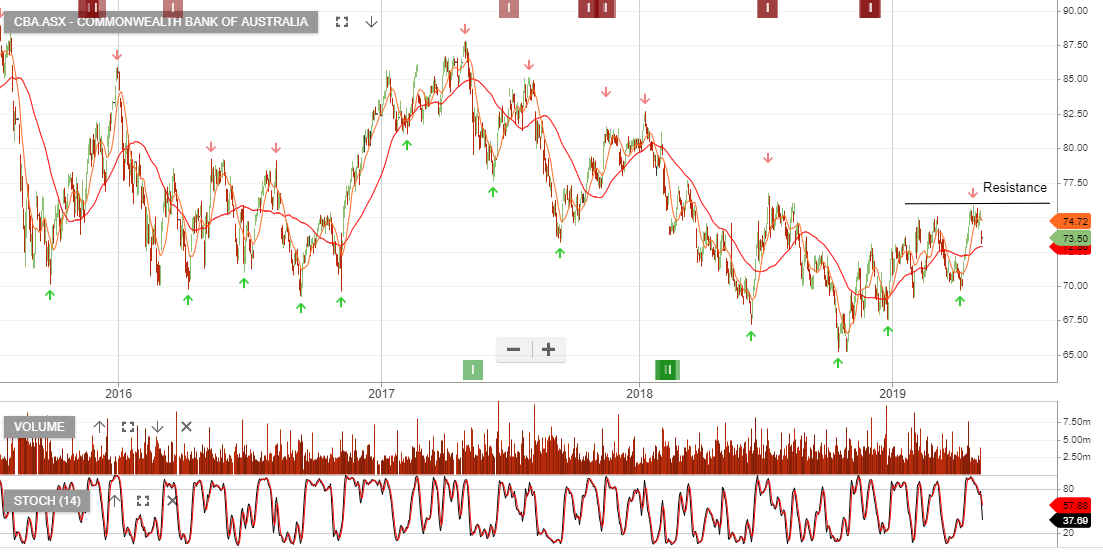Open the lone red event marker in mid-2018
Image resolution: width=1103 pixels, height=553 pixels.
point(767,8)
